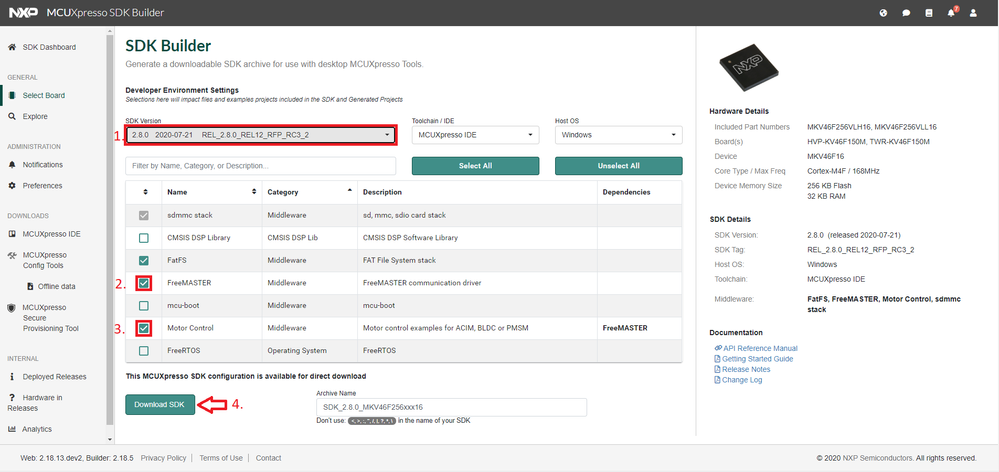This screenshot has height=472, width=999.
Task: Click the Archive Name input field
Action: coord(451,407)
